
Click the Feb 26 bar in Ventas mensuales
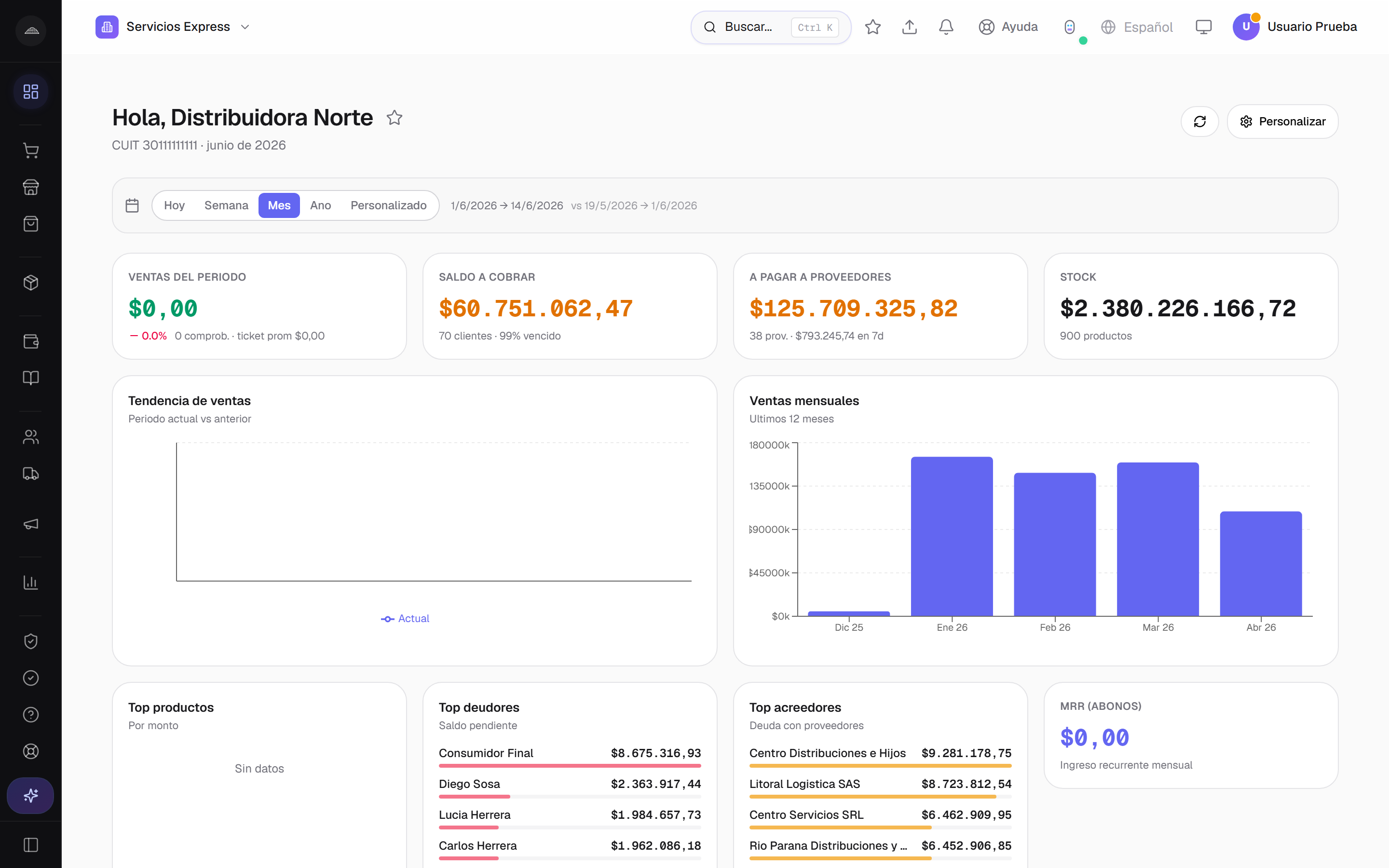1055,544
